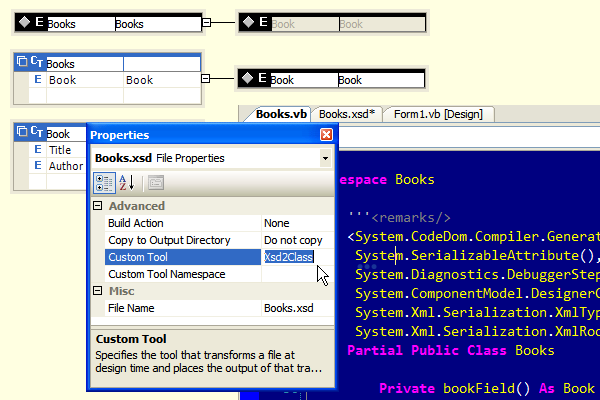Select the E icon beside Title
This screenshot has width=600, height=400.
point(38,149)
